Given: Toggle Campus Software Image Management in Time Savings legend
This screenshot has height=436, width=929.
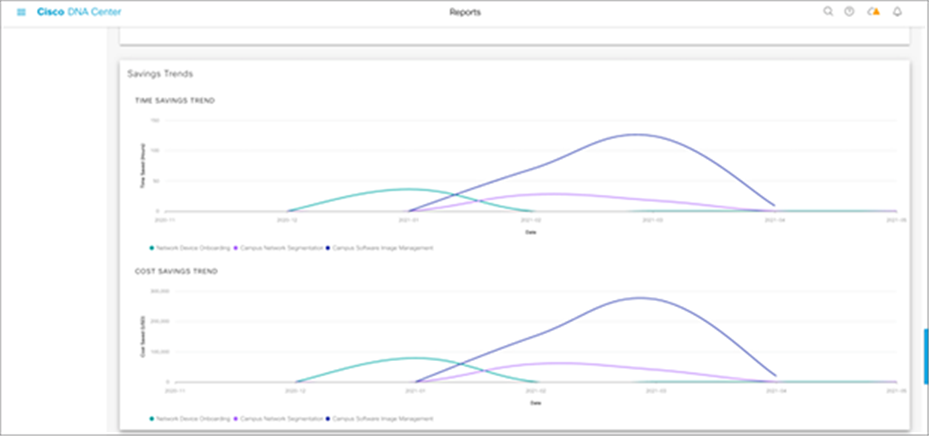Looking at the screenshot, I should tap(380, 248).
